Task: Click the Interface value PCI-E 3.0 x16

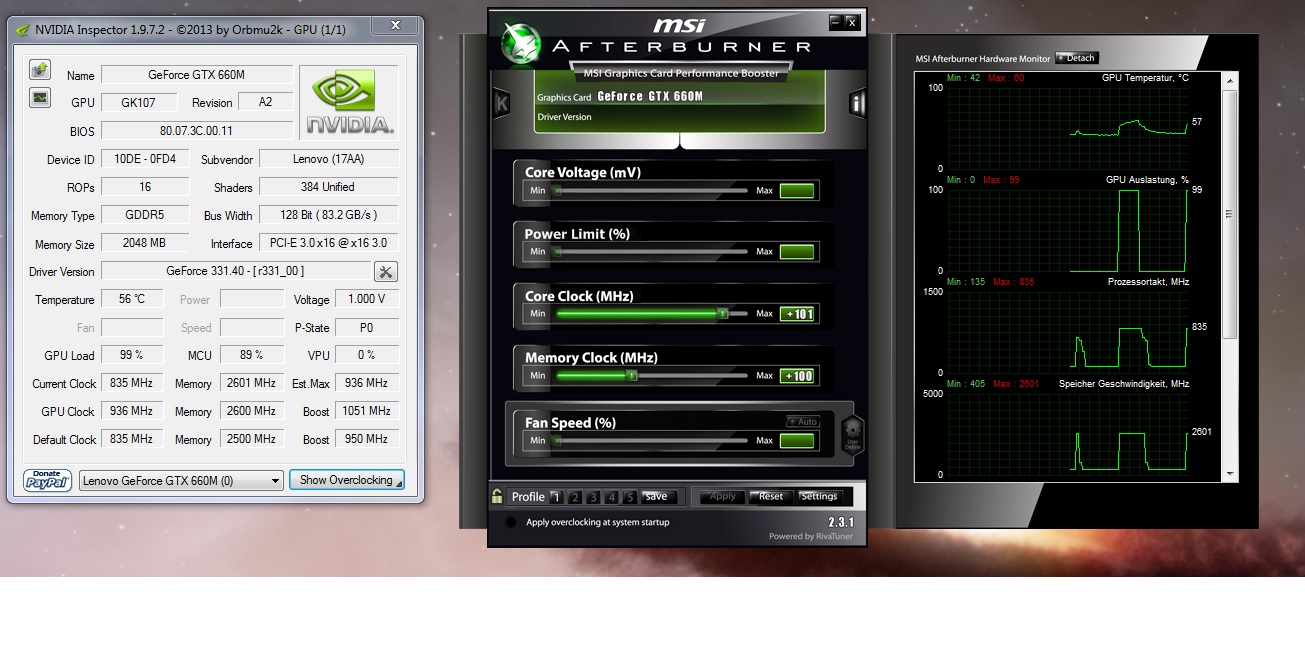Action: 329,243
